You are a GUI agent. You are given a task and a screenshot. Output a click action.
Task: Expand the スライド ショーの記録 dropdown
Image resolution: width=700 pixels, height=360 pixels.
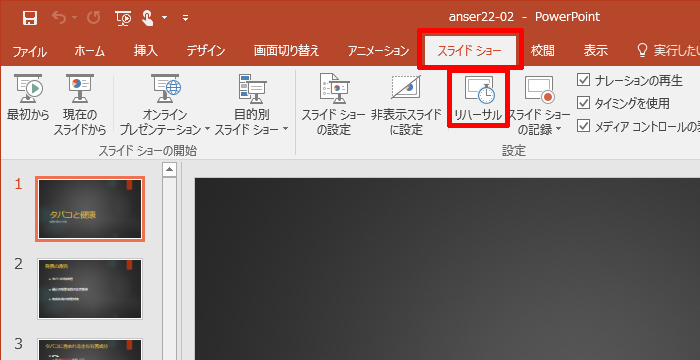558,130
